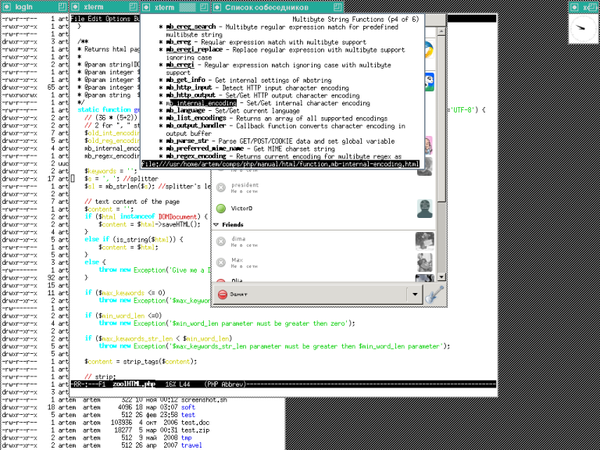Viewport: 600px width, 450px height.
Task: Click the offline status icon beside president
Action: pos(221,187)
